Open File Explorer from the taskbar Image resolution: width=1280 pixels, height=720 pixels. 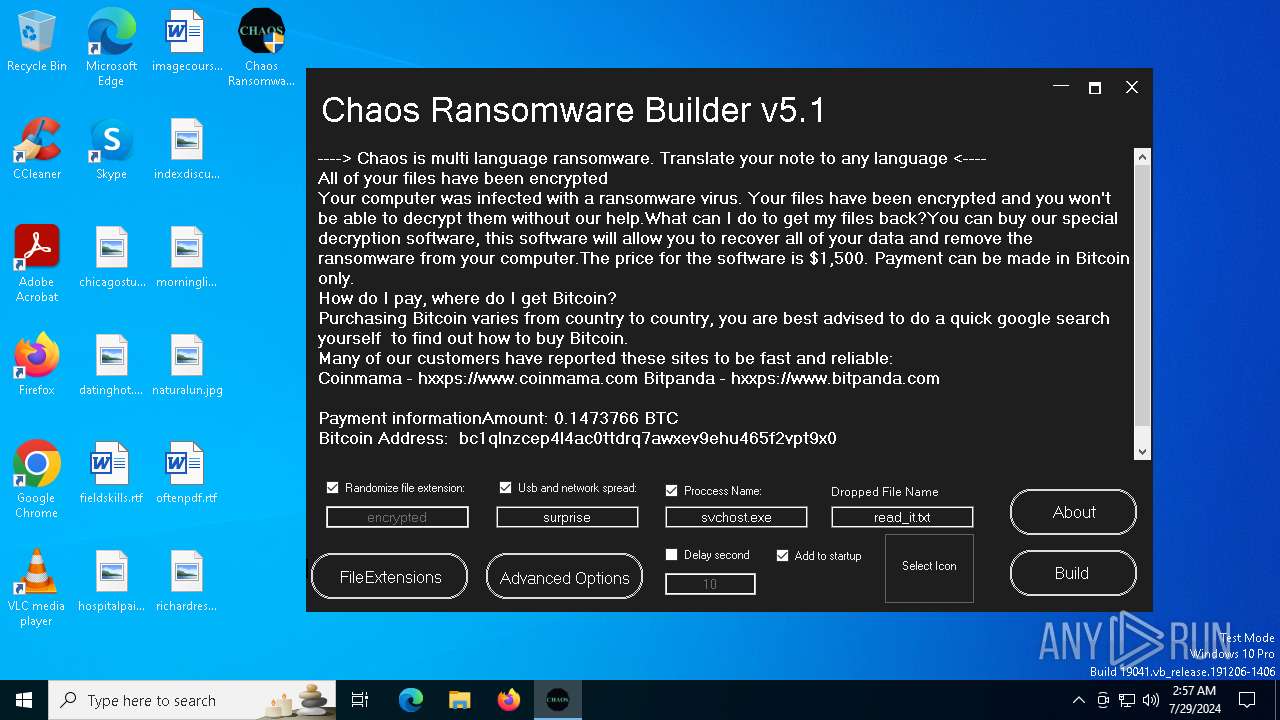point(459,700)
